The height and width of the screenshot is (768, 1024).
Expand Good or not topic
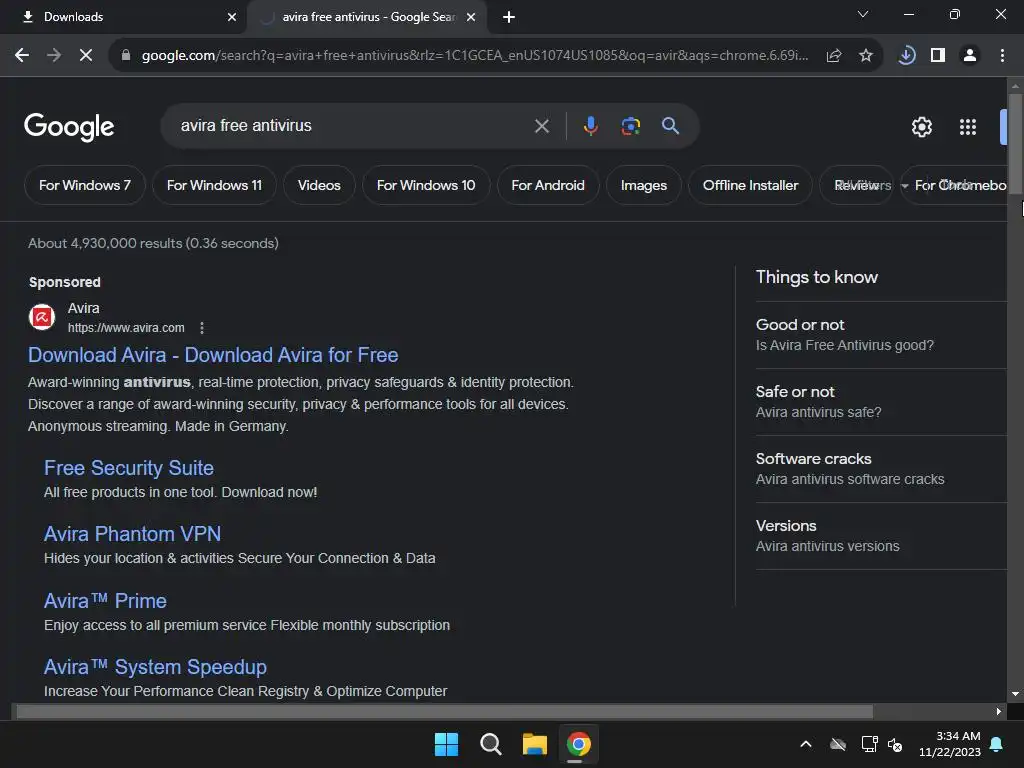tap(881, 335)
